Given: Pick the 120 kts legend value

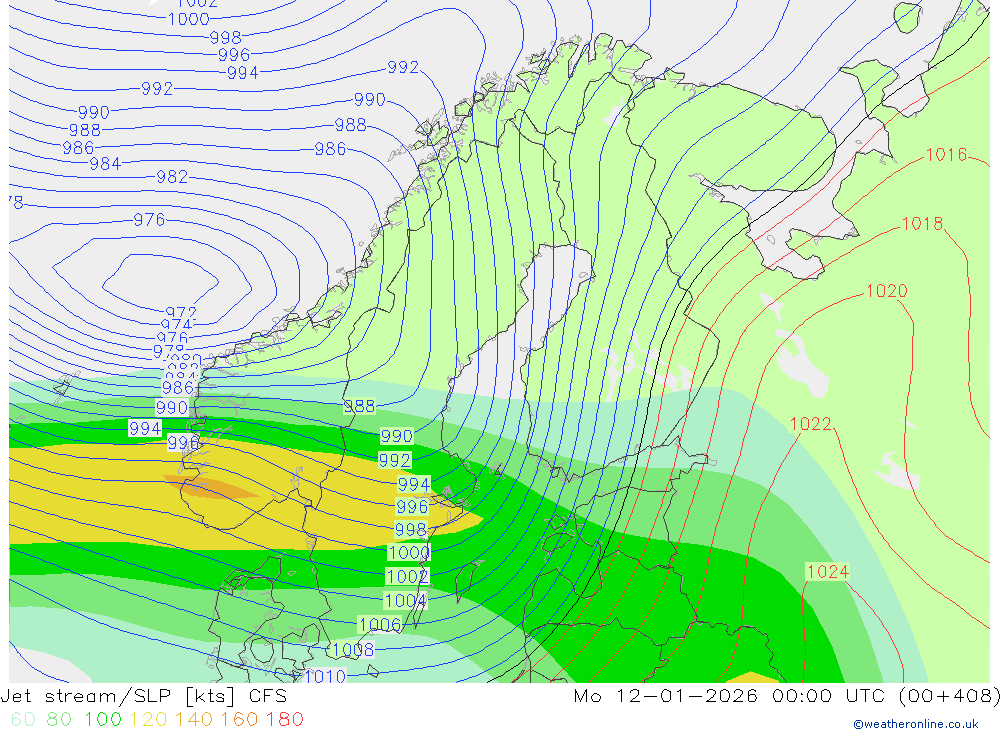Looking at the screenshot, I should pos(148,720).
